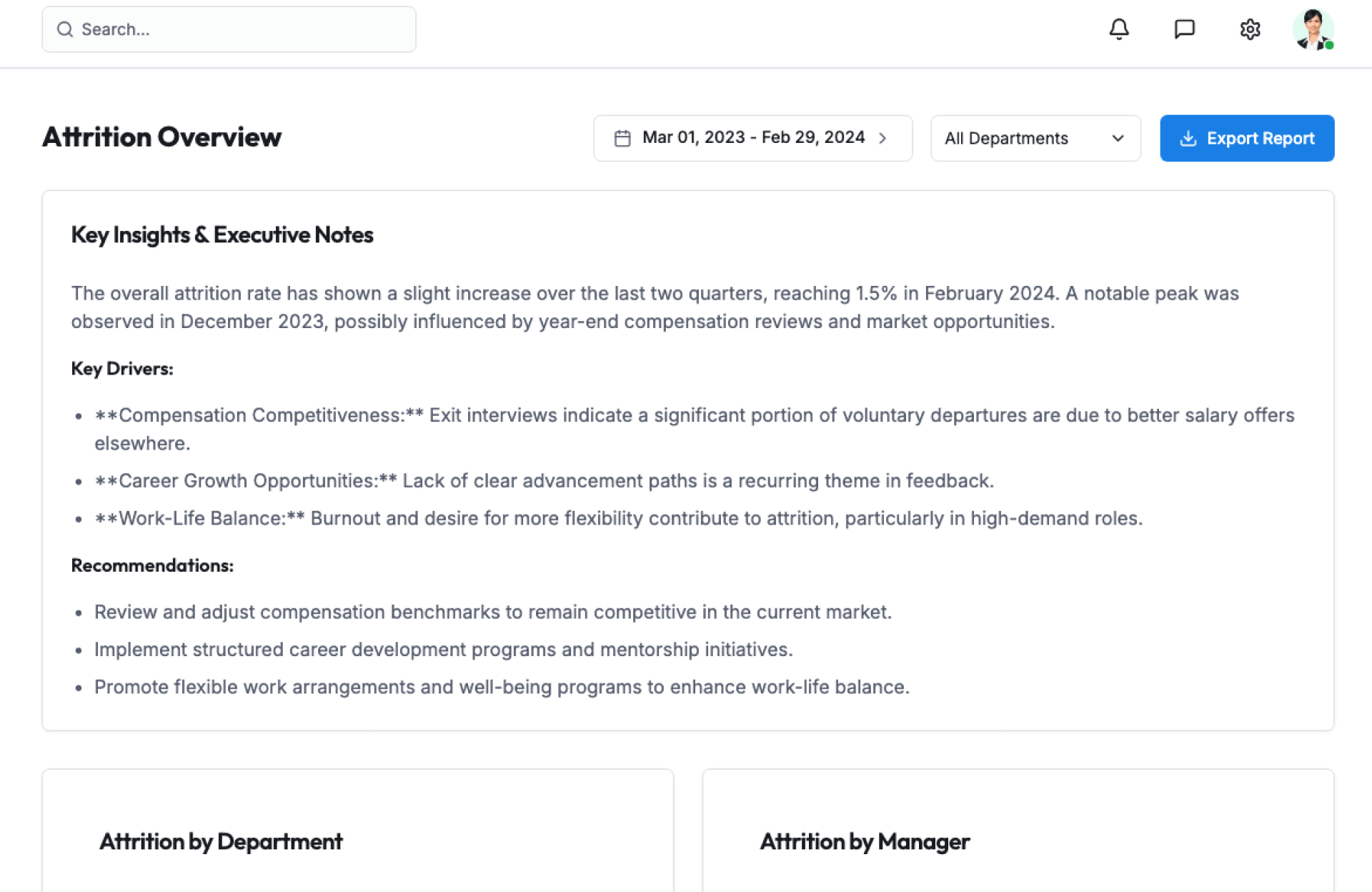Click the Attrition Overview page title
Image resolution: width=1372 pixels, height=892 pixels.
(x=162, y=137)
